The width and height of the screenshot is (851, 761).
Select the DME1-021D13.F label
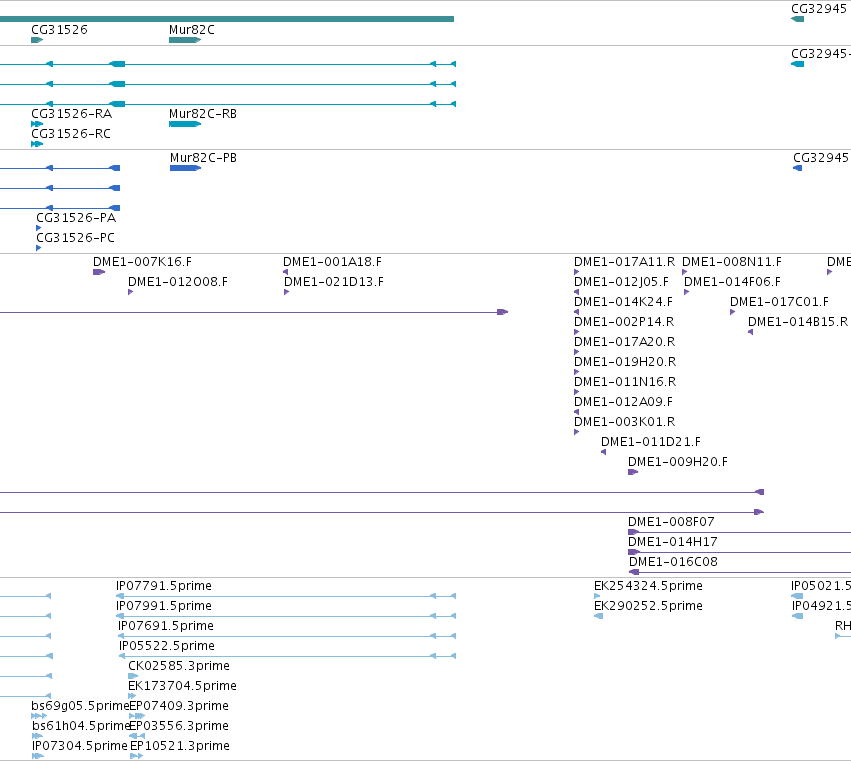click(334, 282)
